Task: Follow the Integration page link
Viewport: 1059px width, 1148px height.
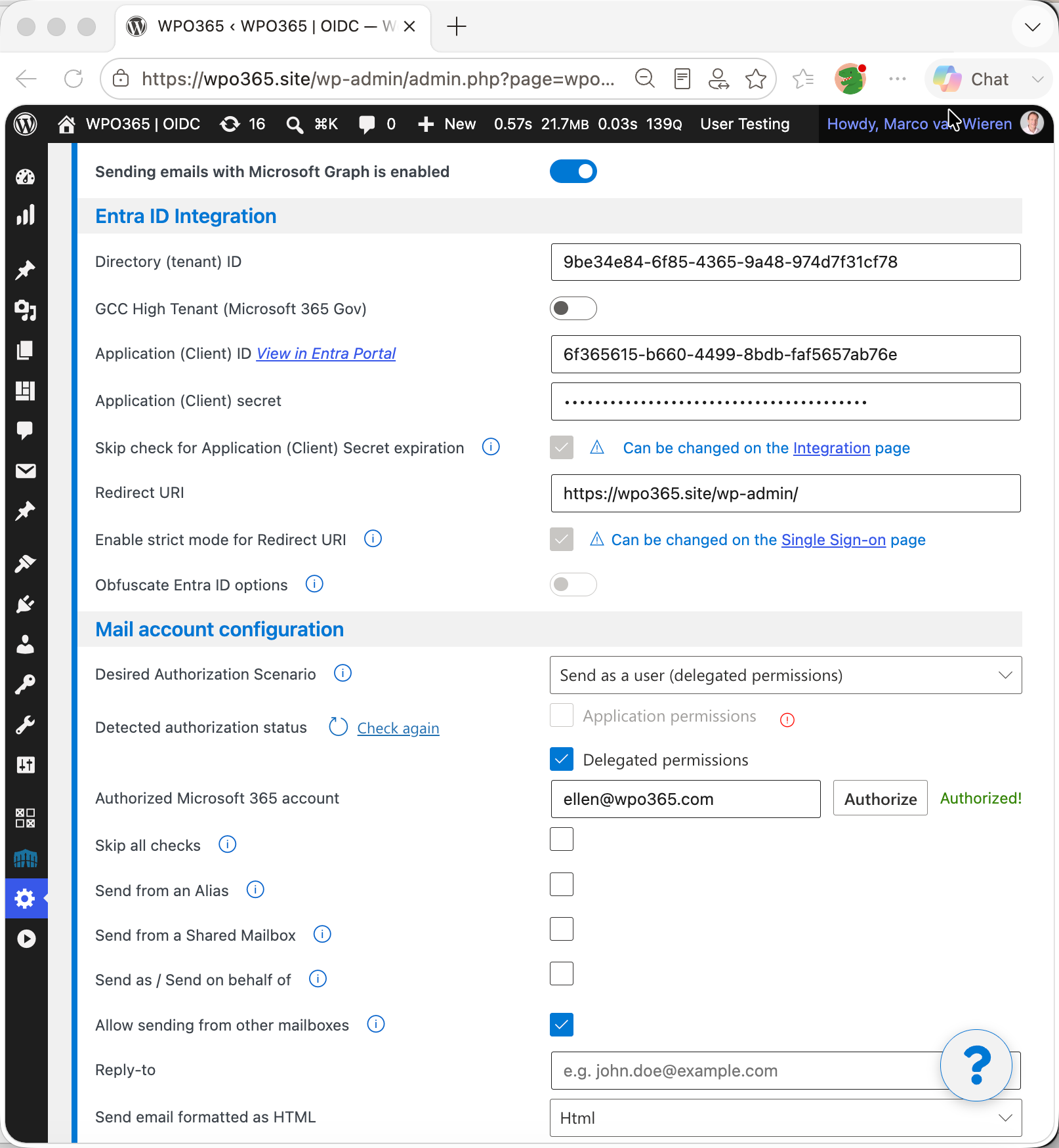Action: (x=831, y=448)
